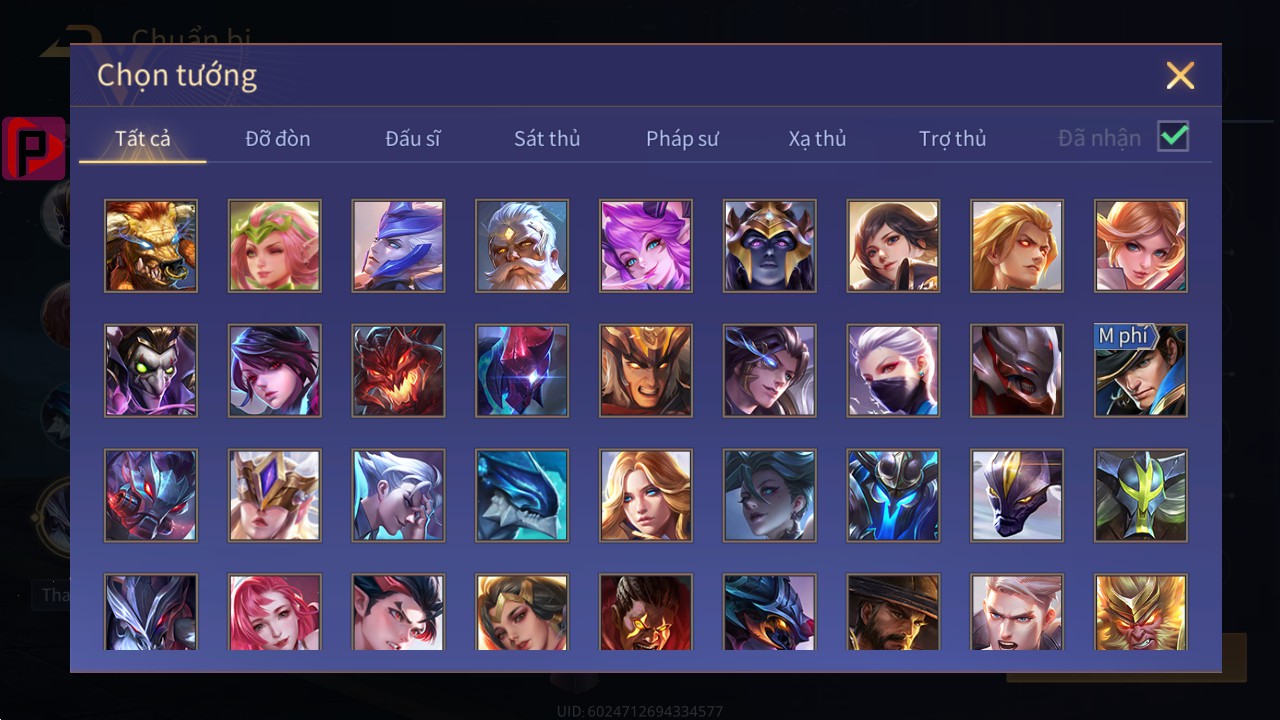Choose the pink-haired elf with green crown
1280x720 pixels.
point(275,246)
